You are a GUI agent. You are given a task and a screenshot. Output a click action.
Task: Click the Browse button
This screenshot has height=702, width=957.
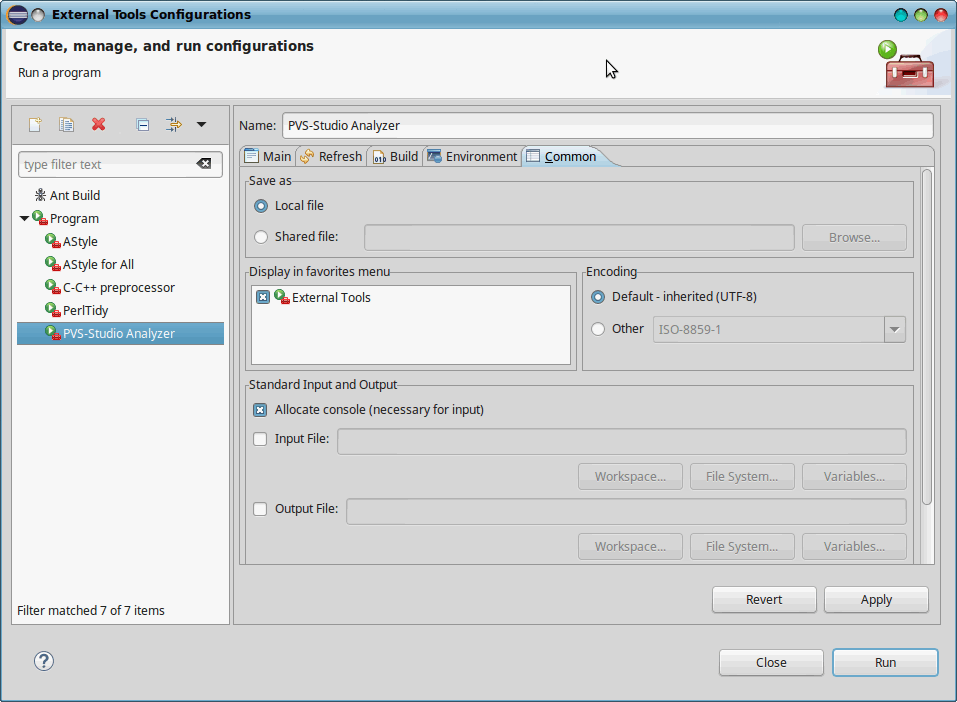click(854, 237)
